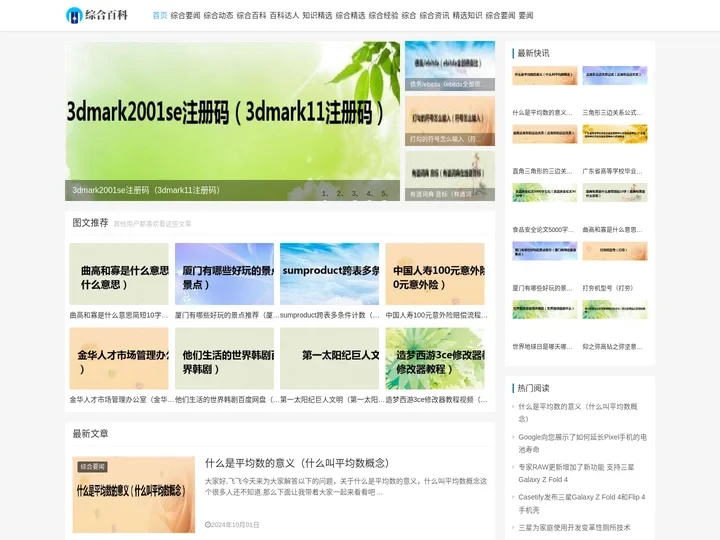Open sidebar link 厦门有哪些好玩的景…

coord(542,288)
